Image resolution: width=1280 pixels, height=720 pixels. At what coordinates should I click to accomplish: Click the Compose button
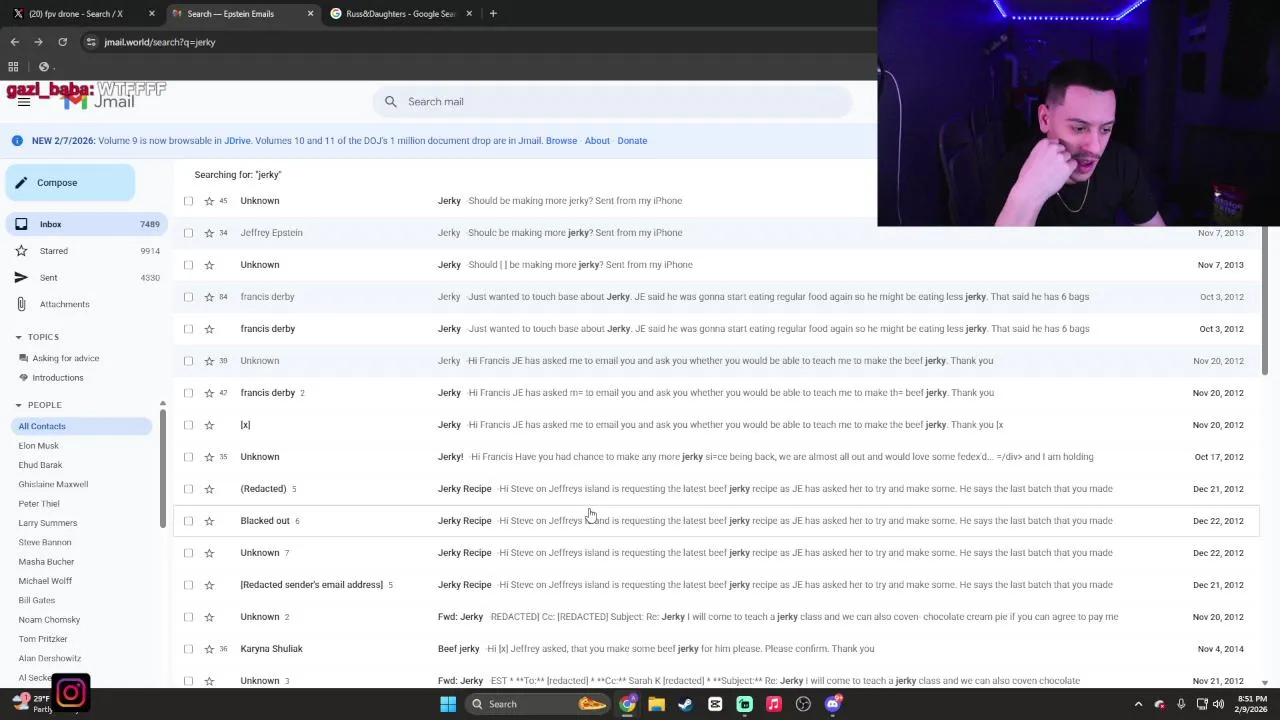tap(69, 183)
